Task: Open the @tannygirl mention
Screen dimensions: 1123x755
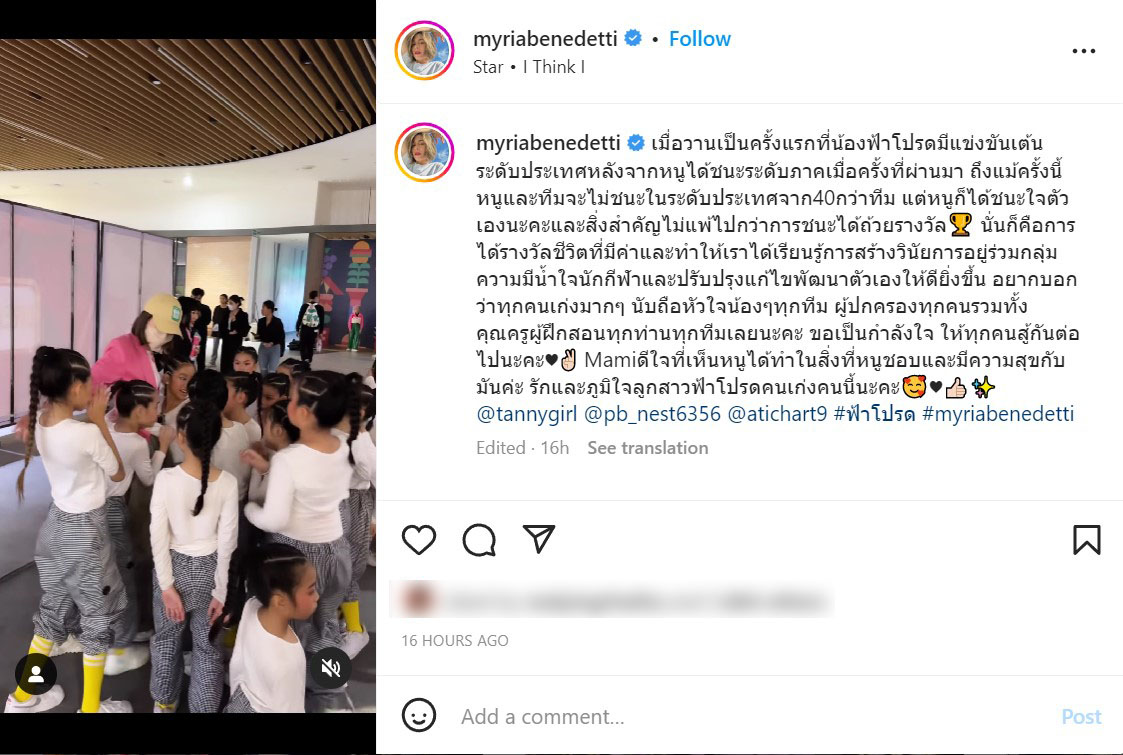Action: [527, 414]
